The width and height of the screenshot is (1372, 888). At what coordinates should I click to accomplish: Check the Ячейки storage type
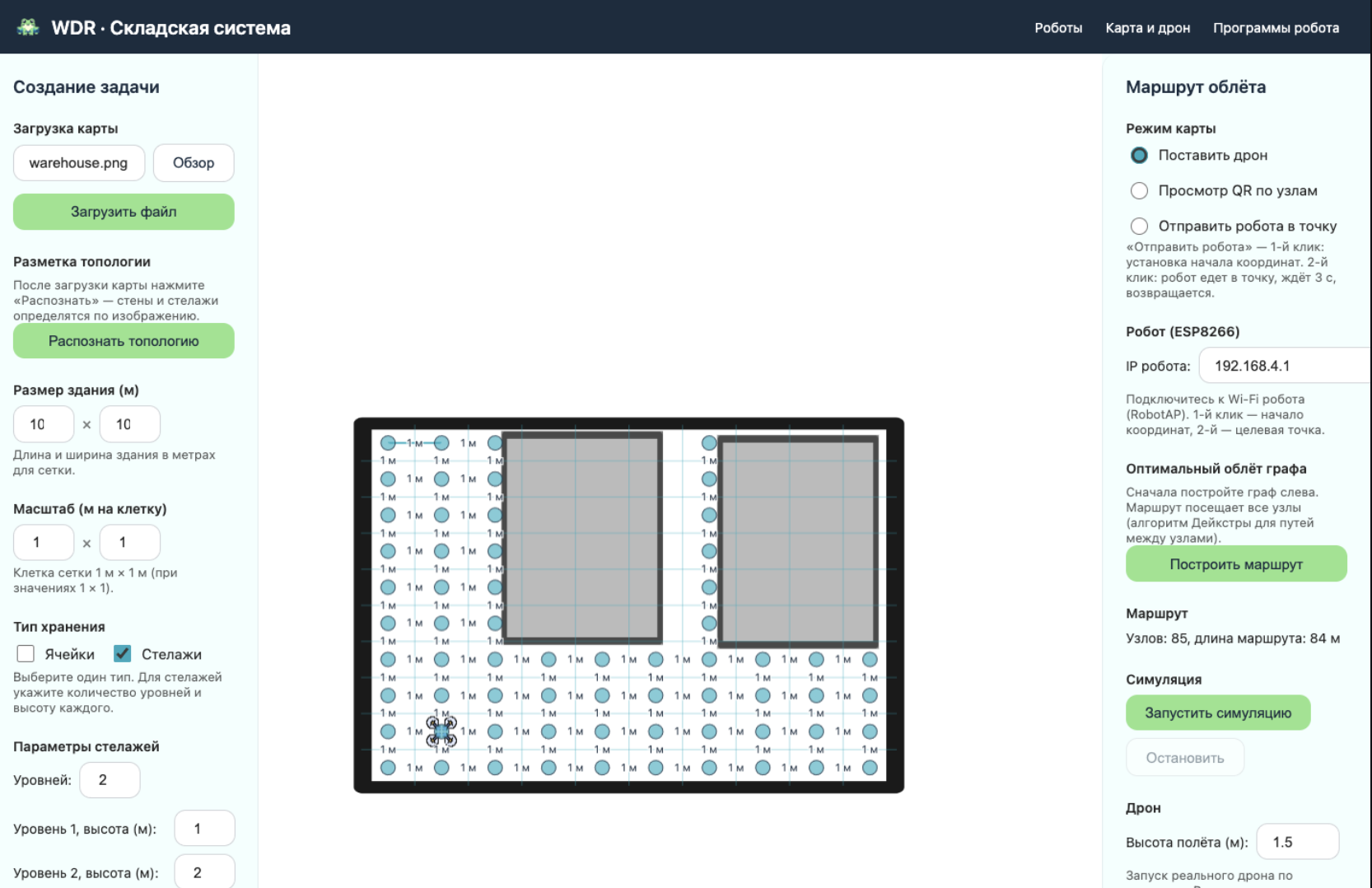click(x=26, y=653)
